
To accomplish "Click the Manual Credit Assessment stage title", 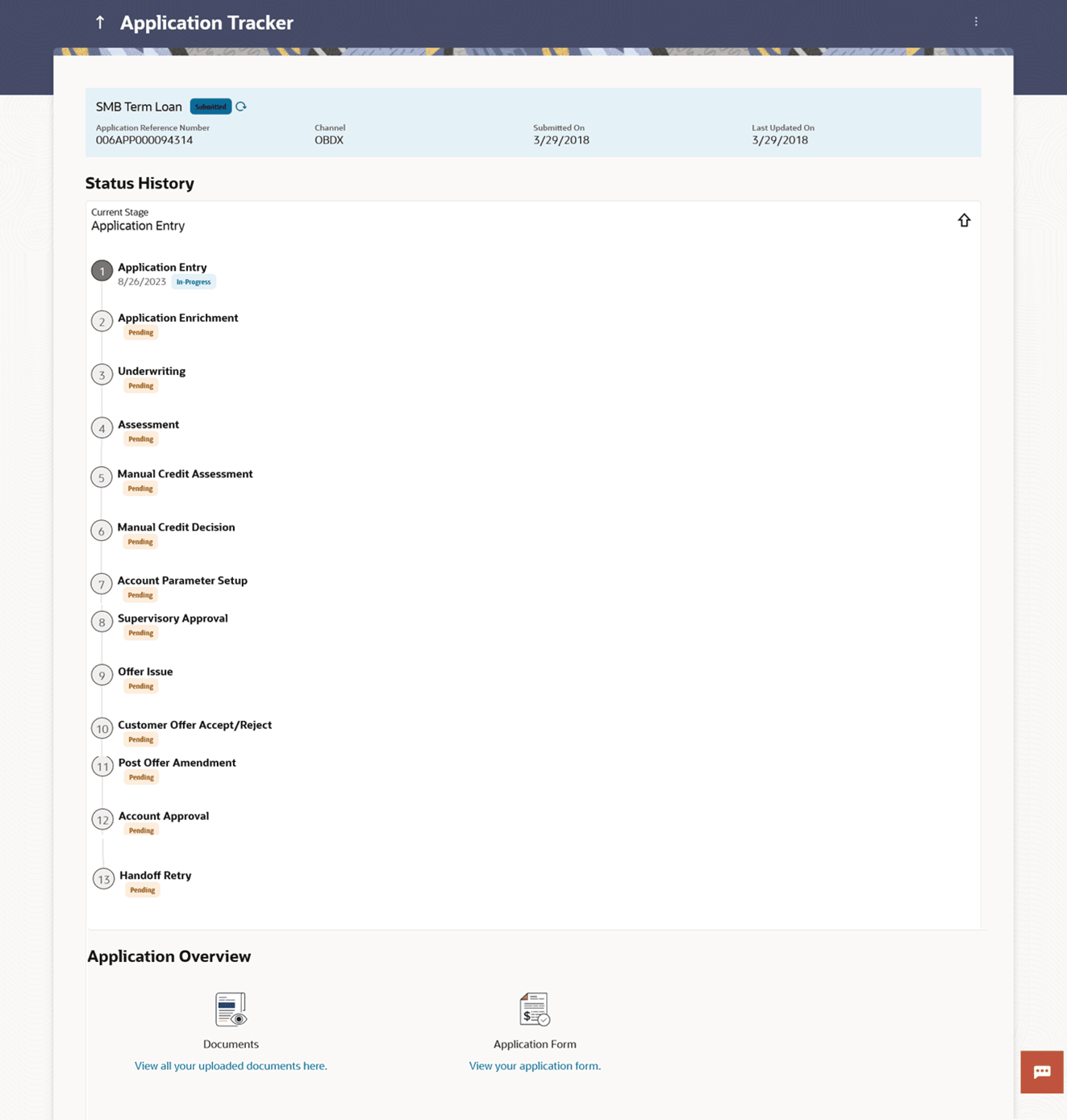I will [x=185, y=474].
